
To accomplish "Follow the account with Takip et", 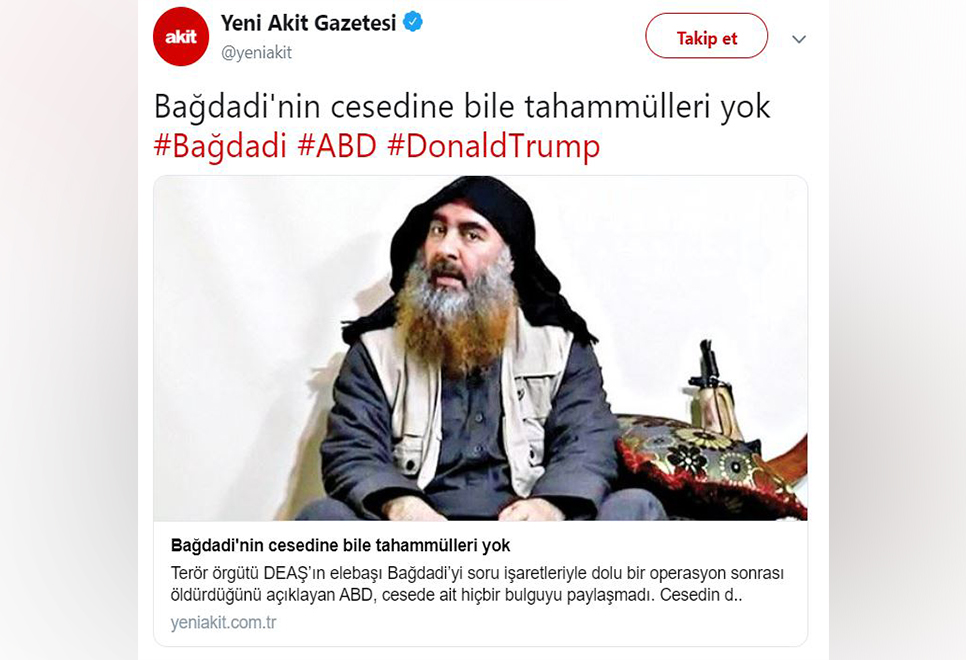I will tap(707, 38).
